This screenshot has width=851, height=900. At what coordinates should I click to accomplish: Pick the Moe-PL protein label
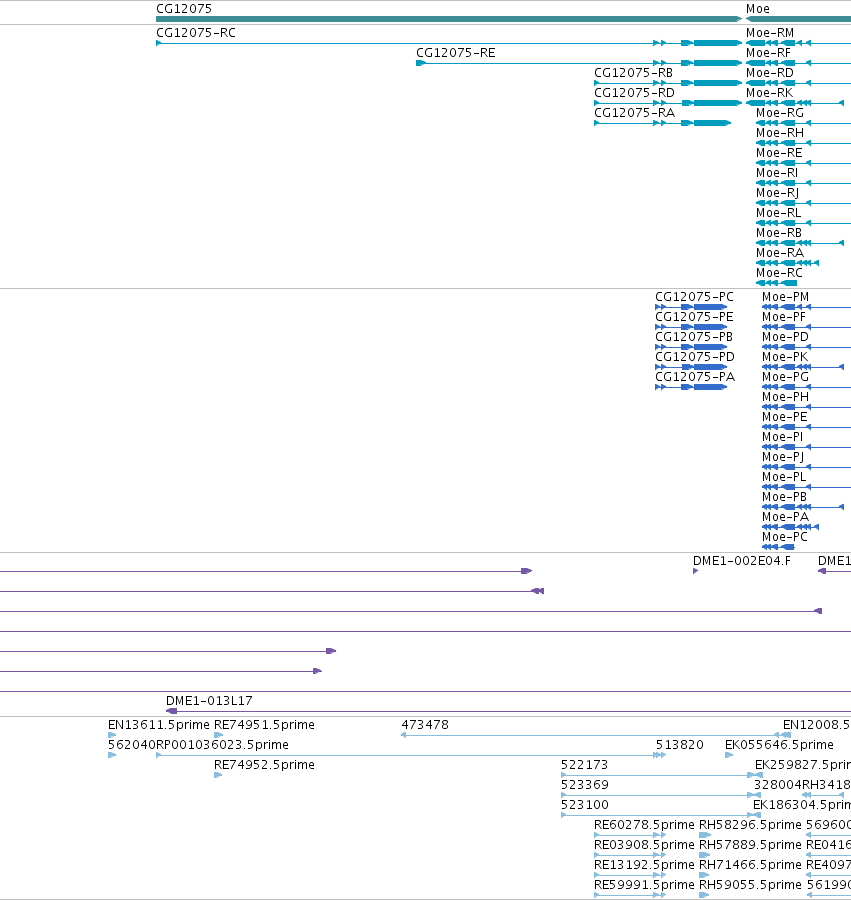point(784,477)
